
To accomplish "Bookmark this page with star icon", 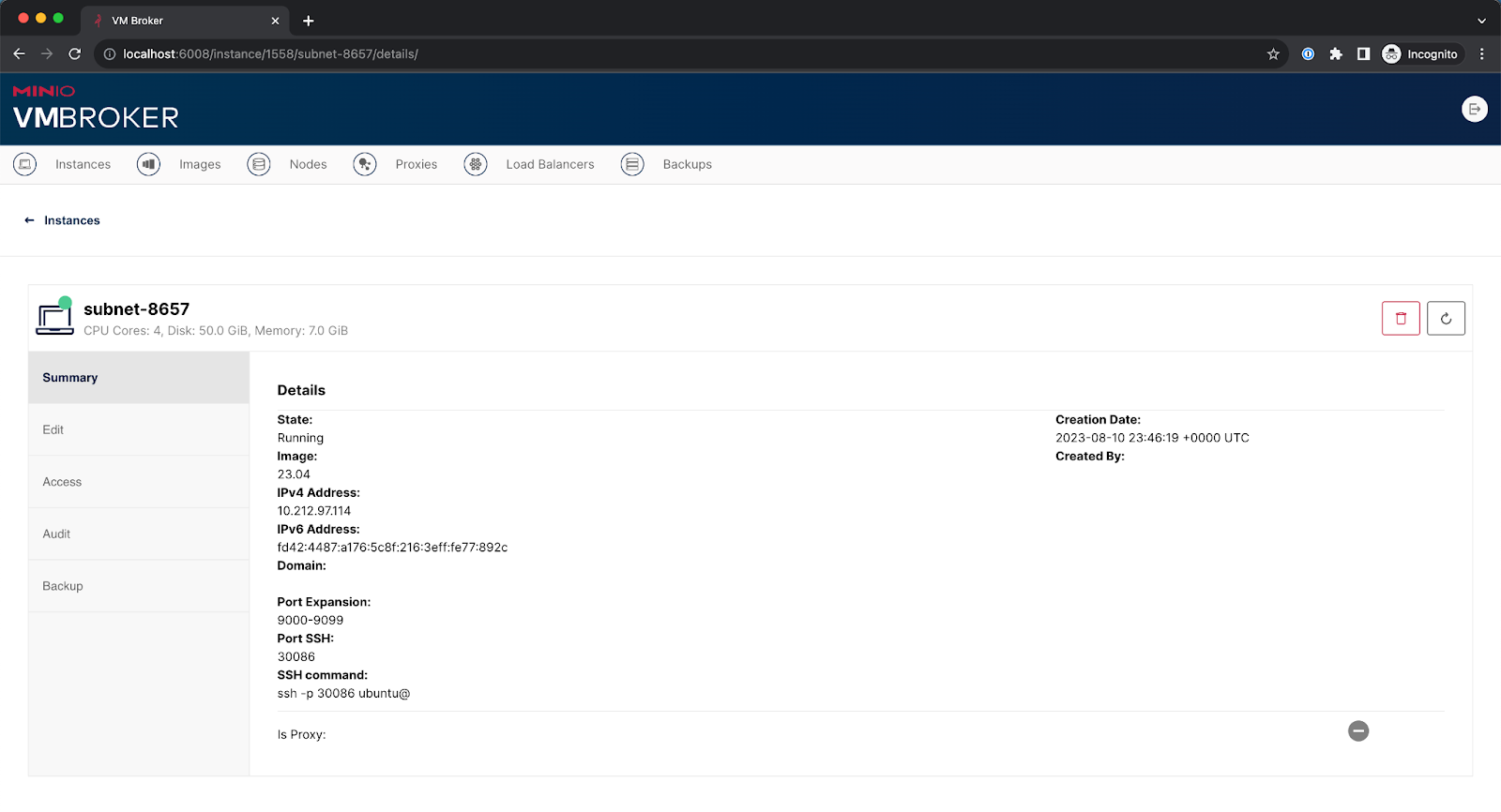I will click(x=1273, y=54).
